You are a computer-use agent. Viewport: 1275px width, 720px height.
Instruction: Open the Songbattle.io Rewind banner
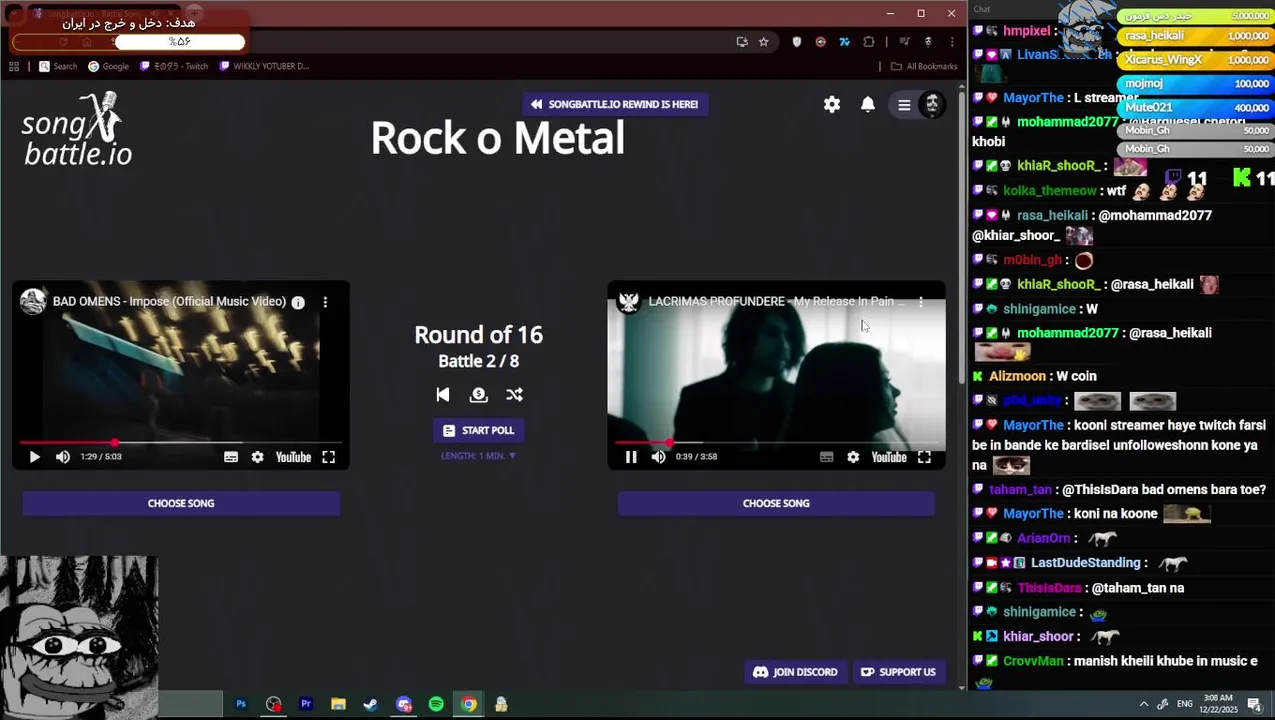click(x=615, y=104)
